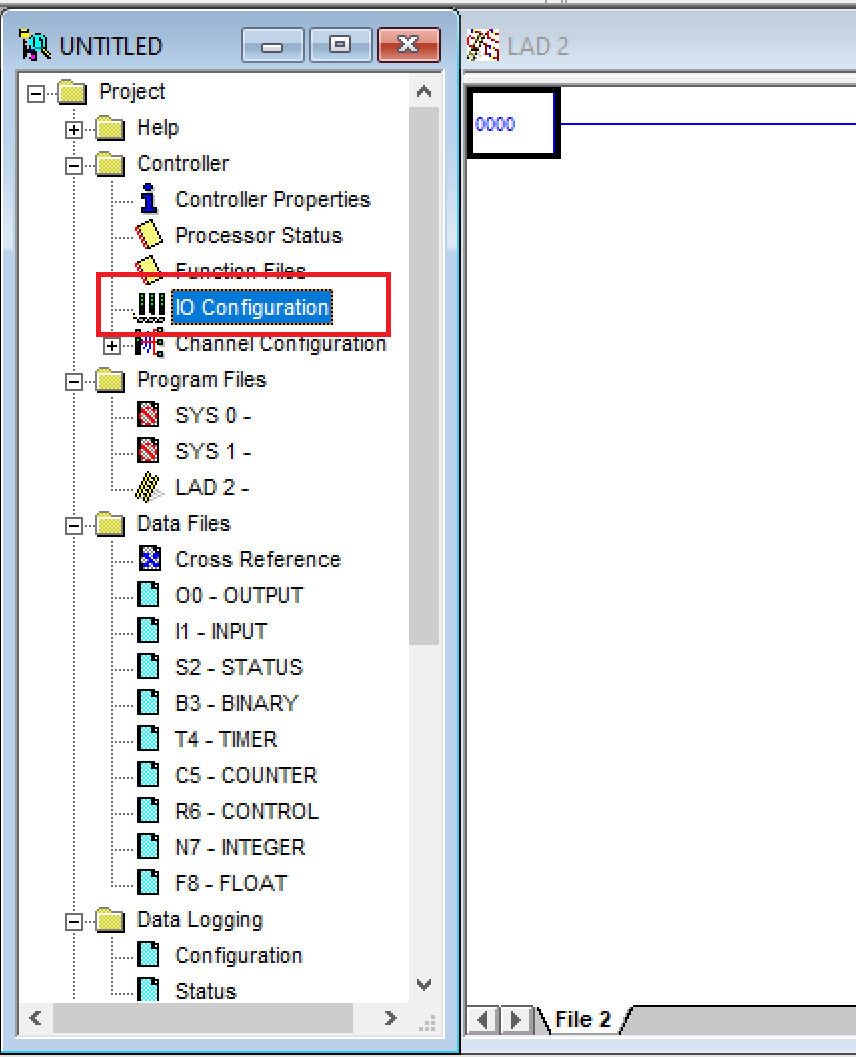Select the "LAD 2 -" program file
The image size is (856, 1057).
[212, 487]
